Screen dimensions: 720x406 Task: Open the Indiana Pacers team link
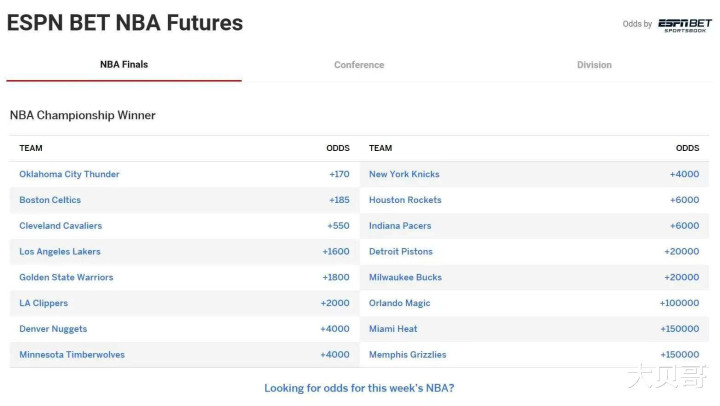click(400, 226)
